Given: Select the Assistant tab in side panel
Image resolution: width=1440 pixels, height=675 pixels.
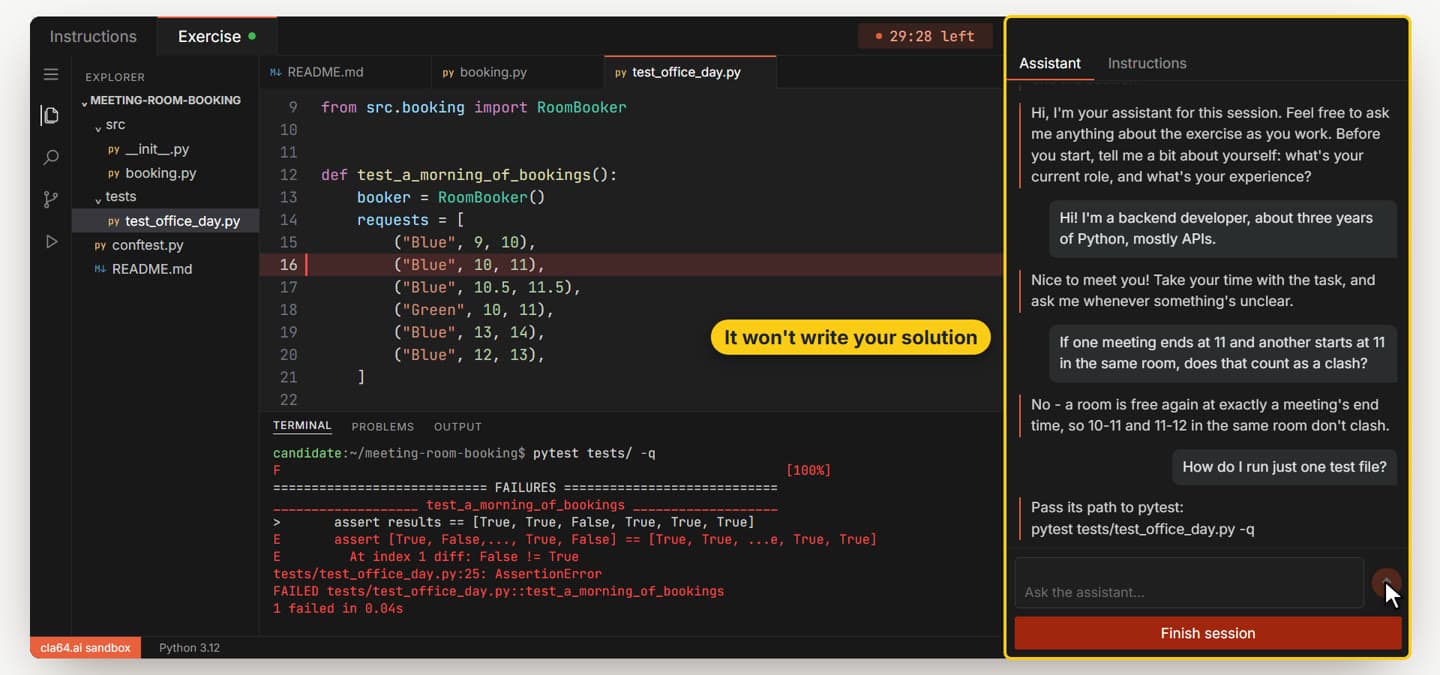Looking at the screenshot, I should [x=1049, y=63].
